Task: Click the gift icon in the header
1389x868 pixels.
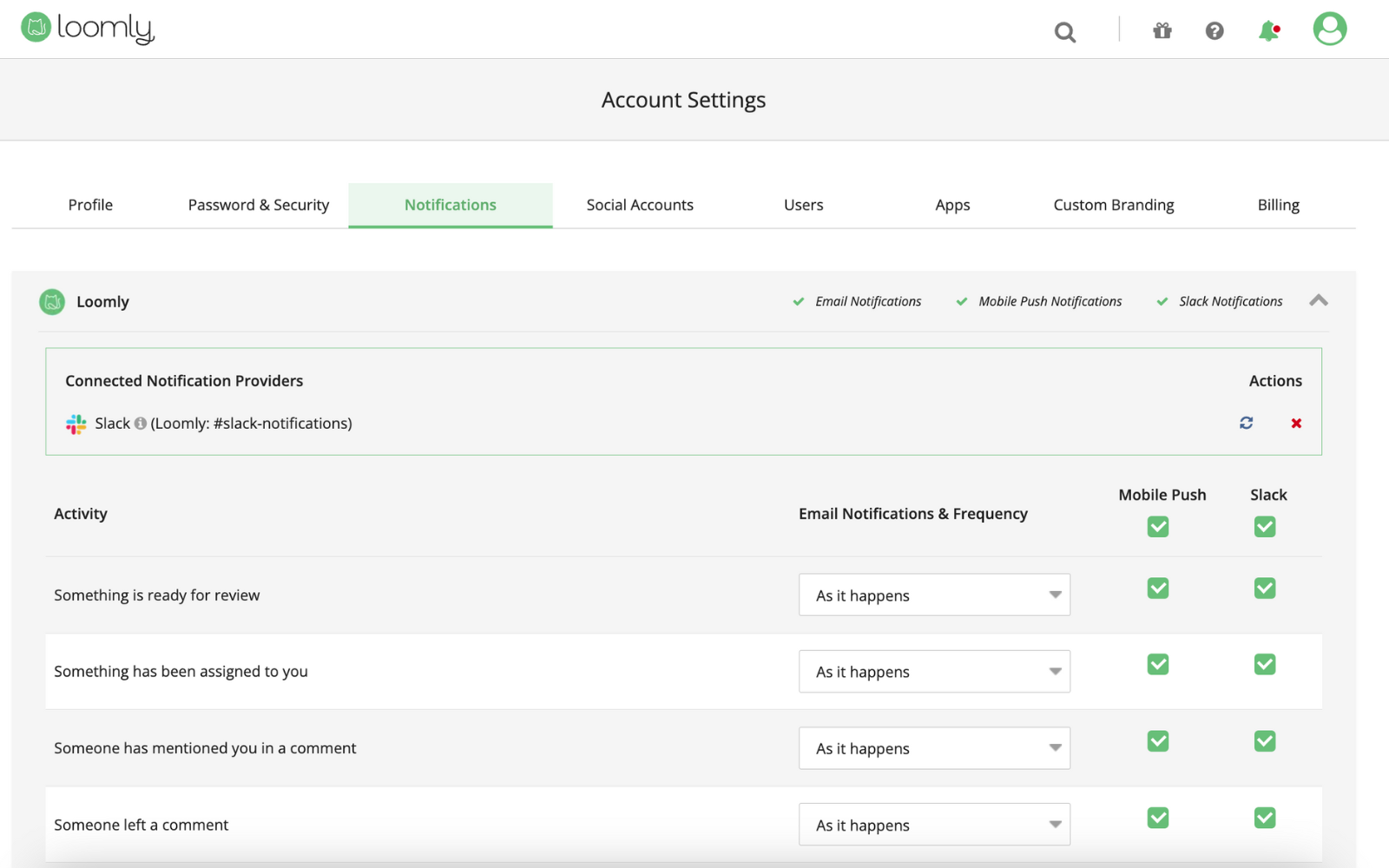Action: (x=1162, y=30)
